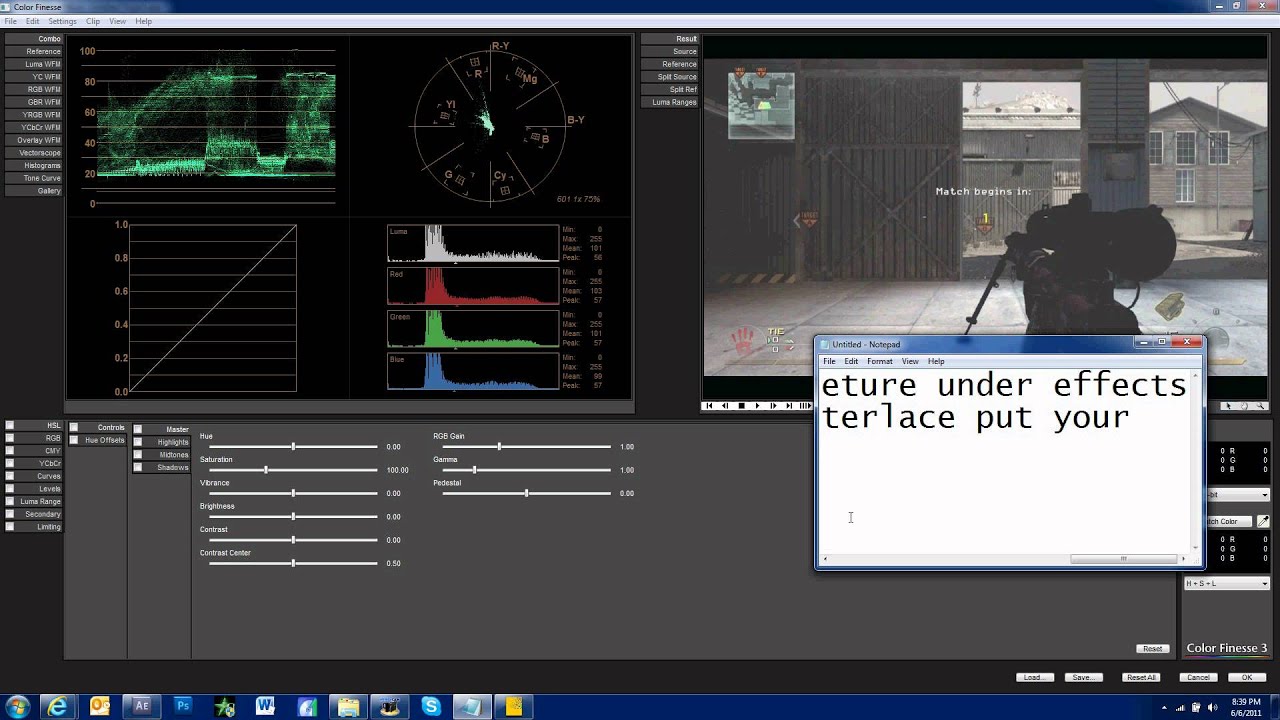Switch to the Histograms display tab
Image resolution: width=1280 pixels, height=720 pixels.
click(x=33, y=165)
